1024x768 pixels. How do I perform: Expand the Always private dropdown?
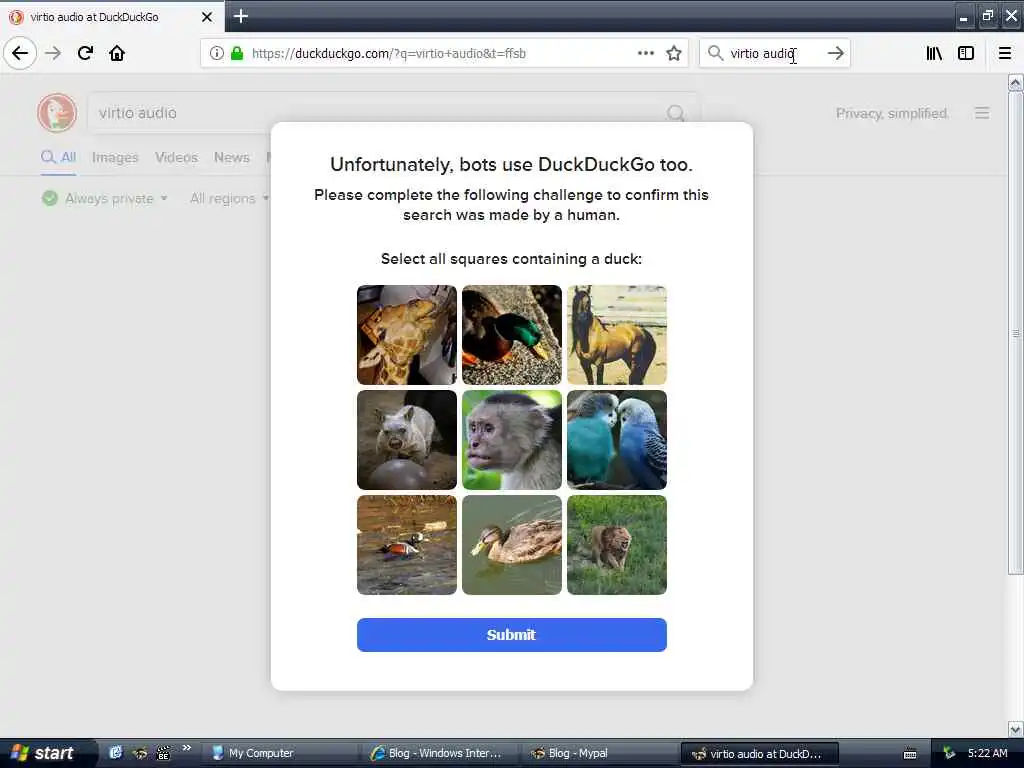(x=104, y=198)
